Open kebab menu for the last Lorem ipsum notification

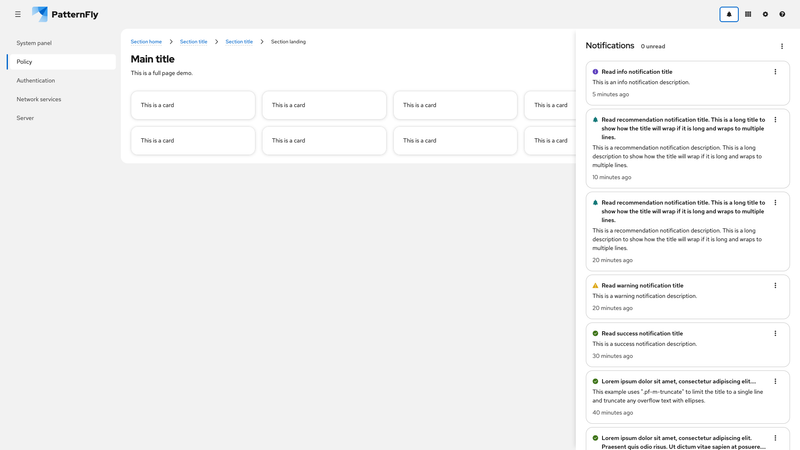tap(775, 438)
